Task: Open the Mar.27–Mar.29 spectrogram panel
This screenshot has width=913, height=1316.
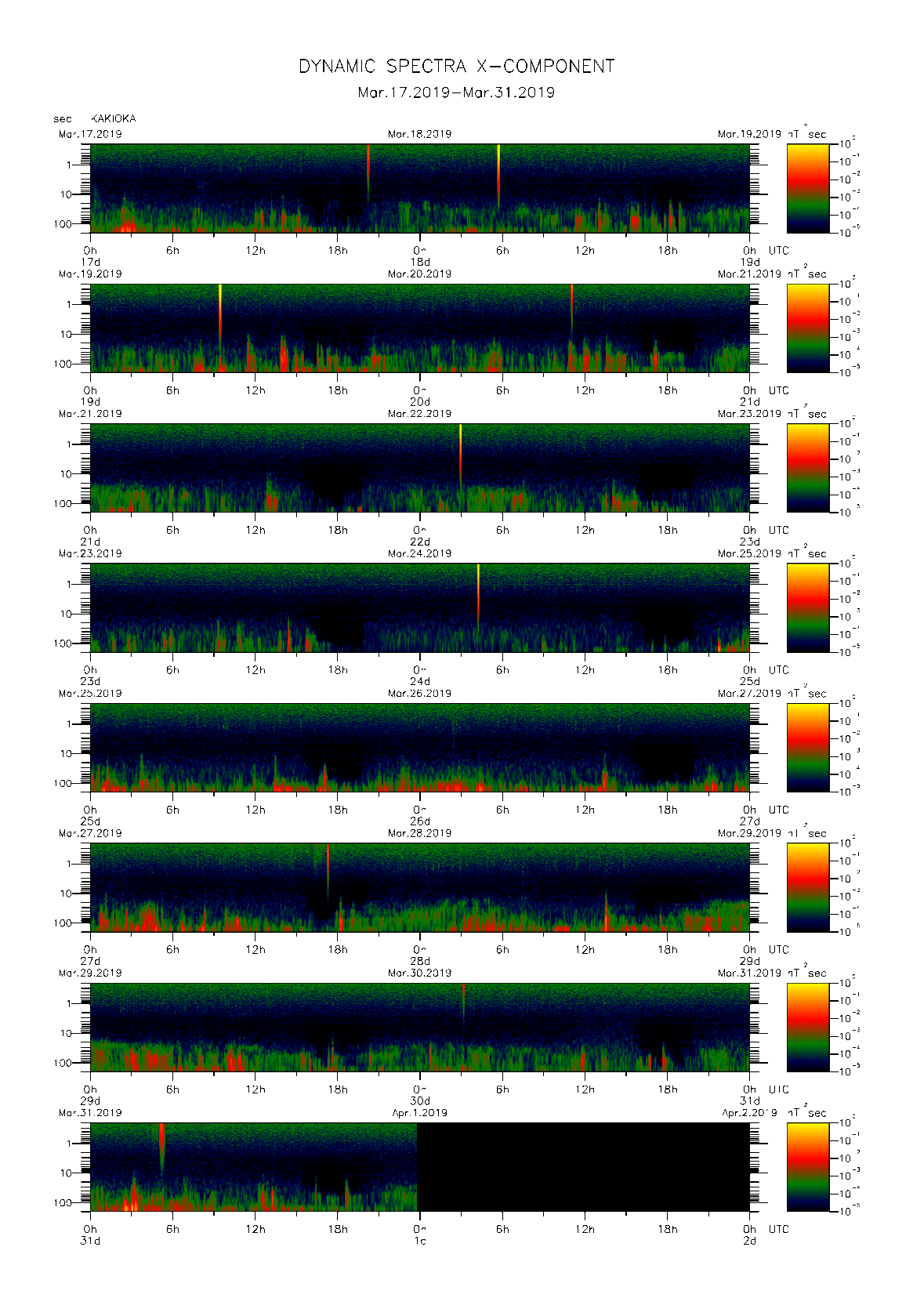Action: [x=420, y=887]
